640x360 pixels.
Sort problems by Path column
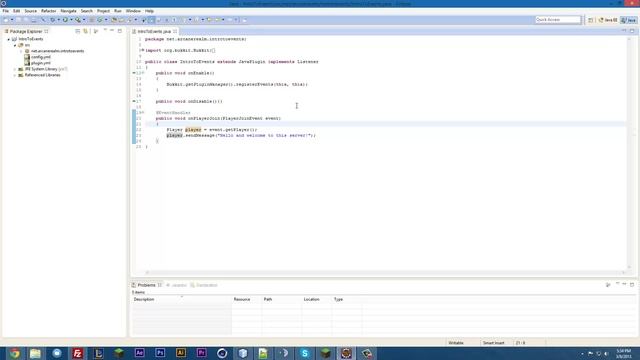[x=281, y=299]
